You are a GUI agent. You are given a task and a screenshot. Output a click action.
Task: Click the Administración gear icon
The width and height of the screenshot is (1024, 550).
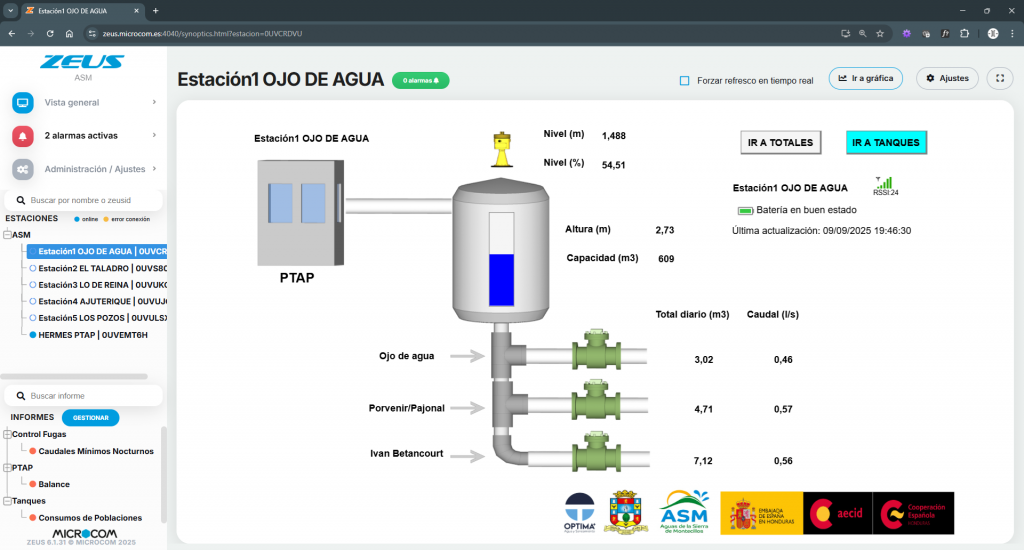(23, 169)
